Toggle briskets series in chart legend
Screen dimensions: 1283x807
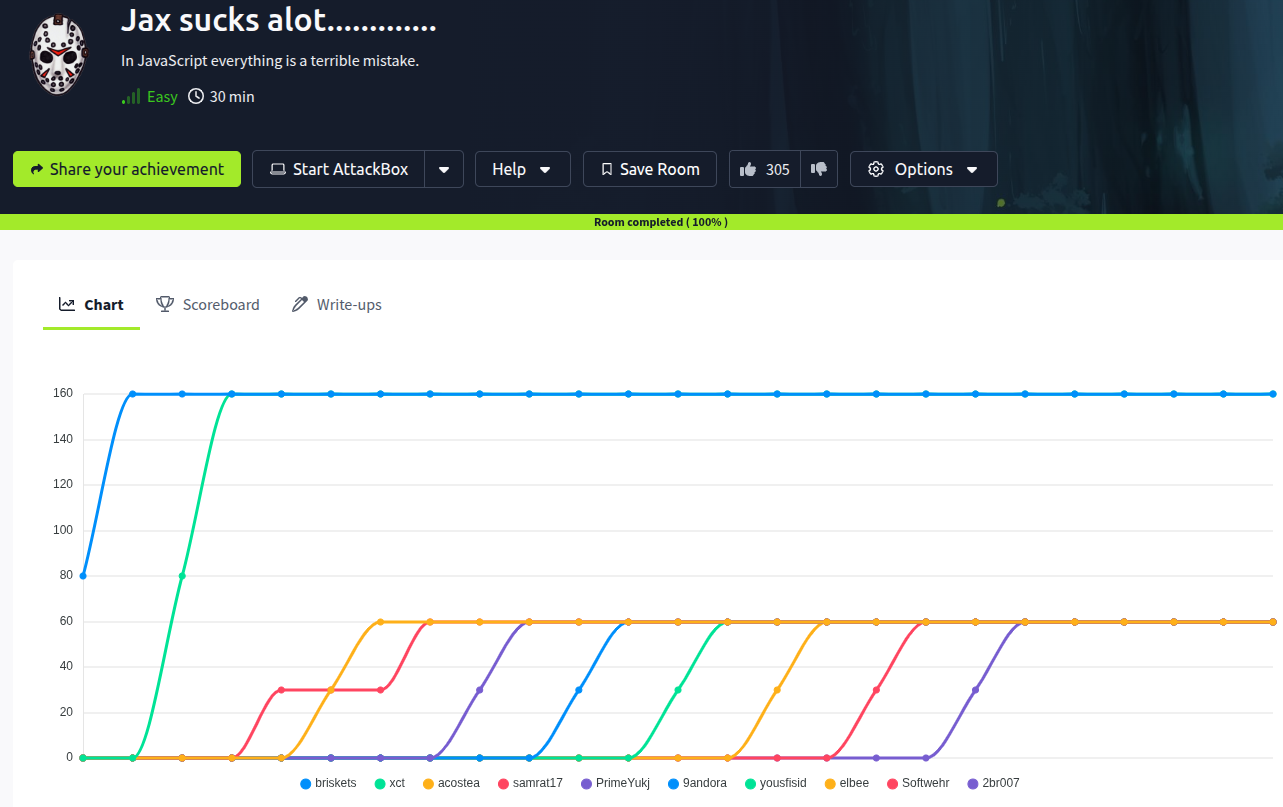click(x=328, y=783)
